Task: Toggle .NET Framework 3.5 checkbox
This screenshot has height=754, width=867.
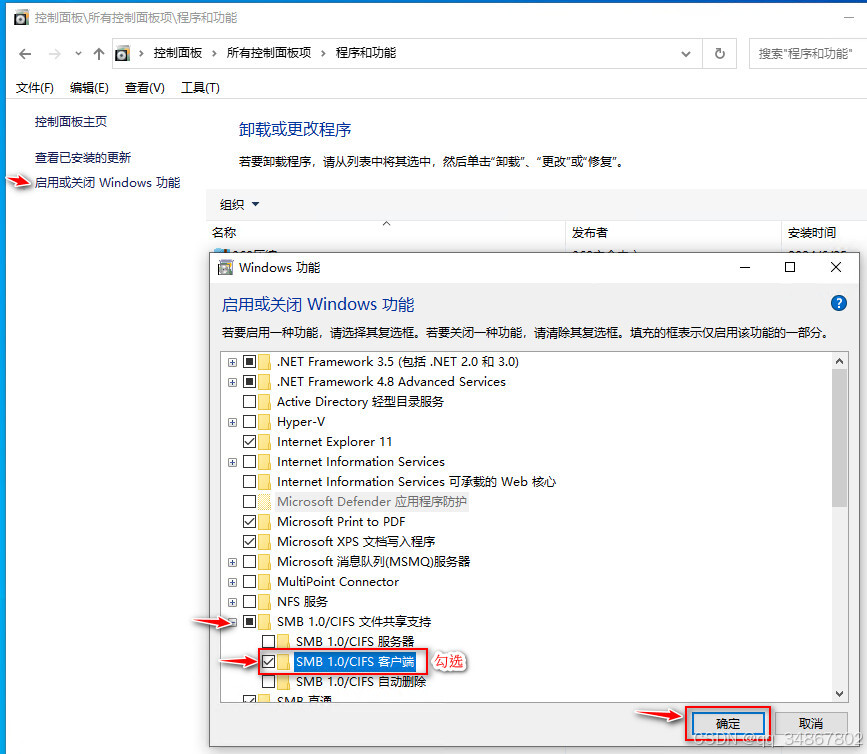Action: point(249,362)
